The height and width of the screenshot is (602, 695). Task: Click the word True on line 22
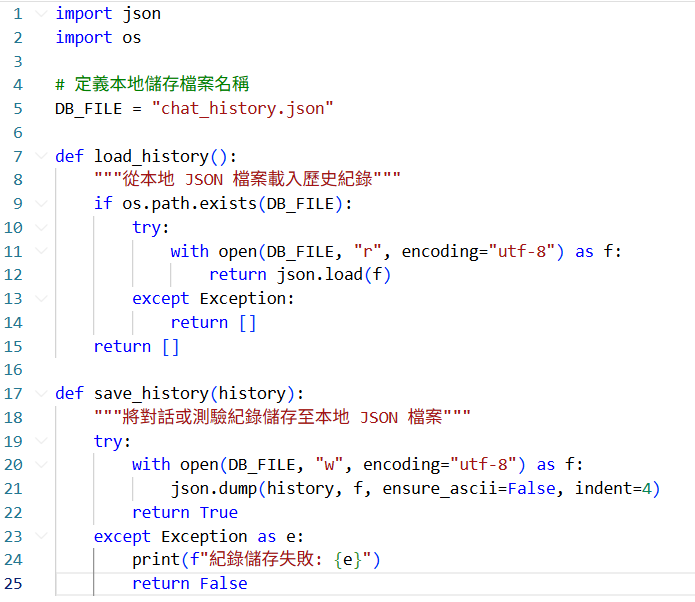pos(219,512)
